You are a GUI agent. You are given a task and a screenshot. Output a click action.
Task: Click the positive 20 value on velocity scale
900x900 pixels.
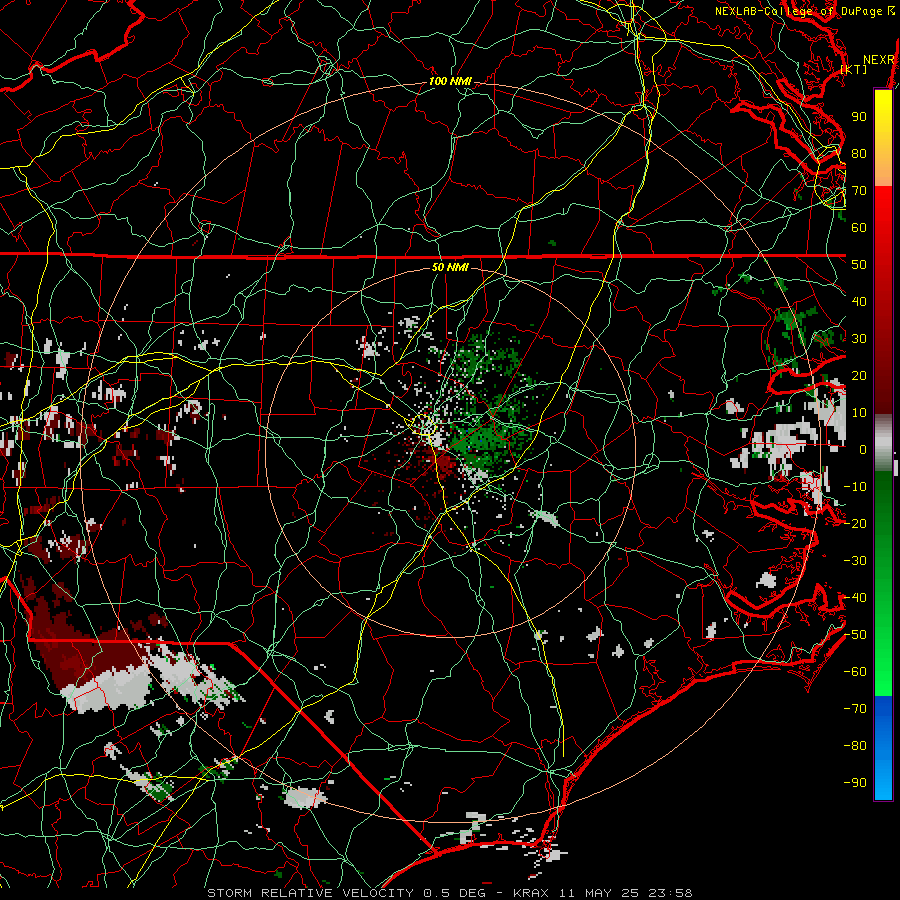click(859, 375)
